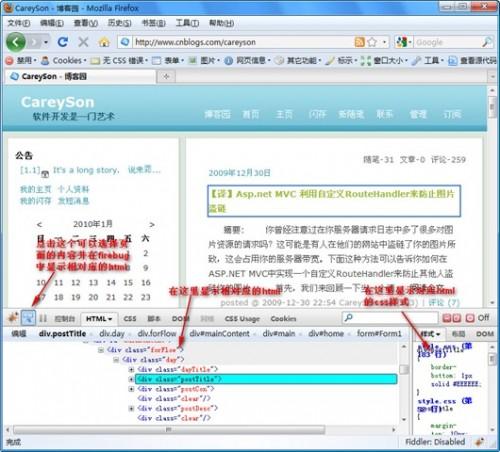Expand the div class="dayTitle" node

click(131, 369)
